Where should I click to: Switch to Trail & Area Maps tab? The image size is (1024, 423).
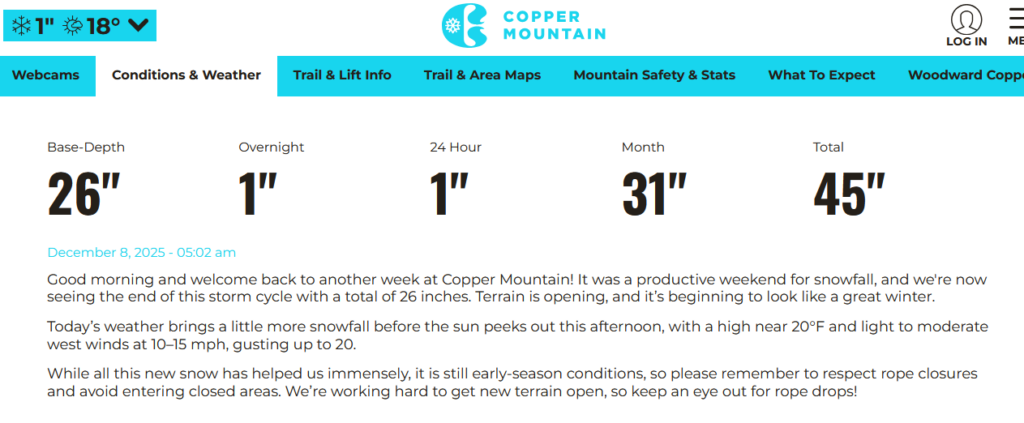[x=482, y=75]
